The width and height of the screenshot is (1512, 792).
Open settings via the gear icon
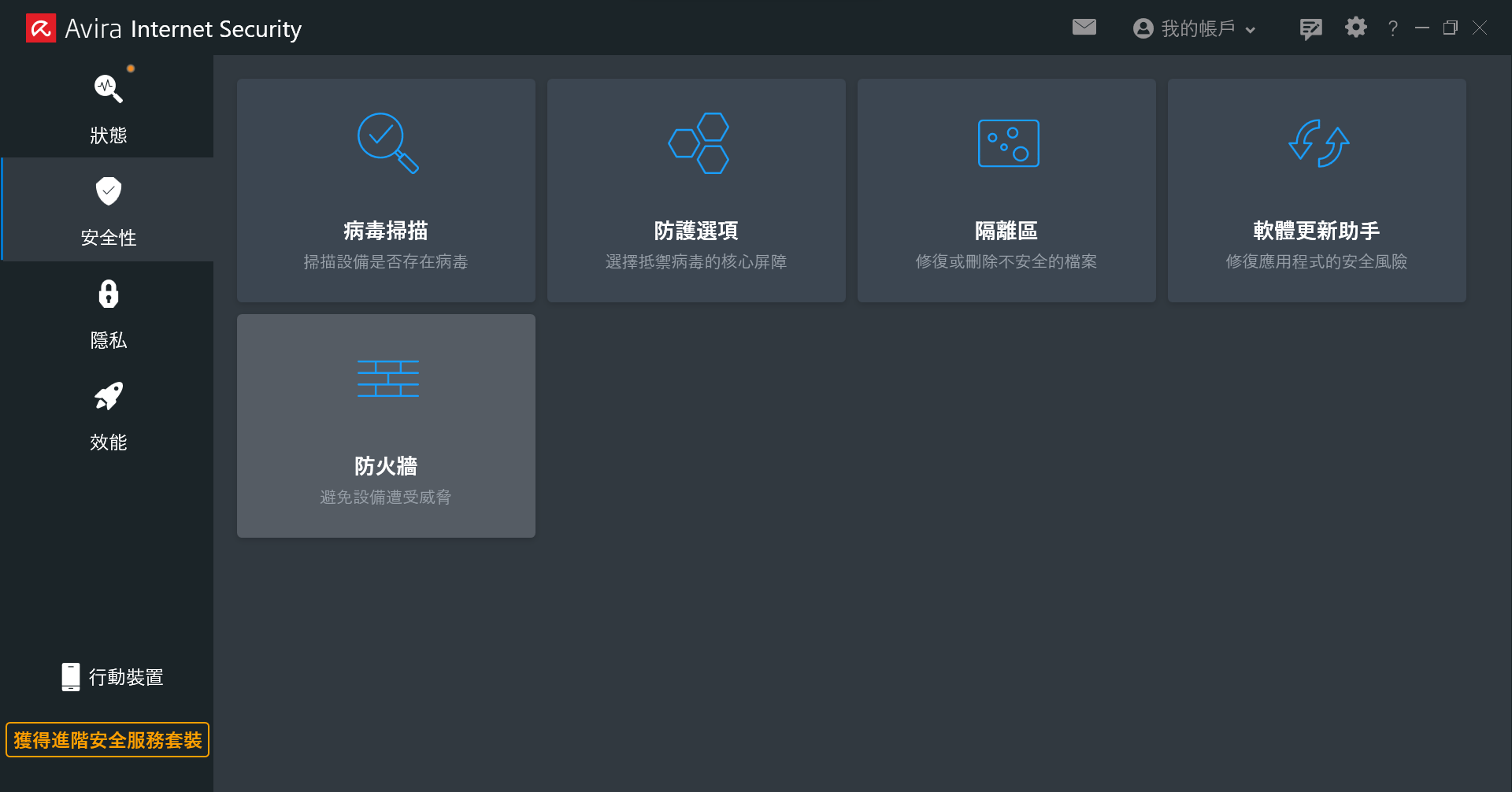1355,28
